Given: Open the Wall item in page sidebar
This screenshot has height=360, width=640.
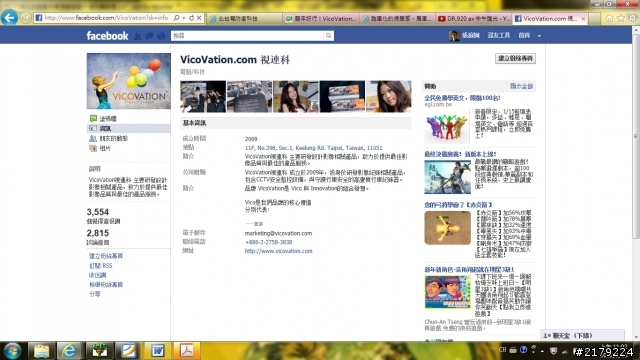Looking at the screenshot, I should (129, 119).
